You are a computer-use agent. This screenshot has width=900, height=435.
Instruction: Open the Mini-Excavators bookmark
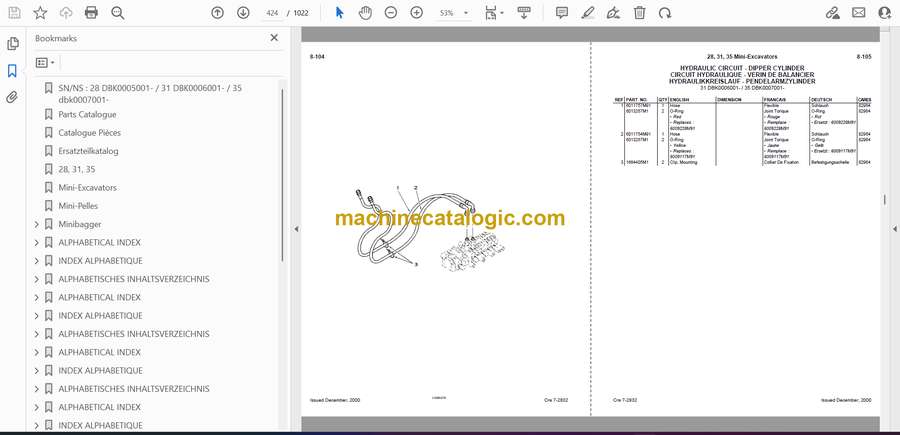point(87,188)
